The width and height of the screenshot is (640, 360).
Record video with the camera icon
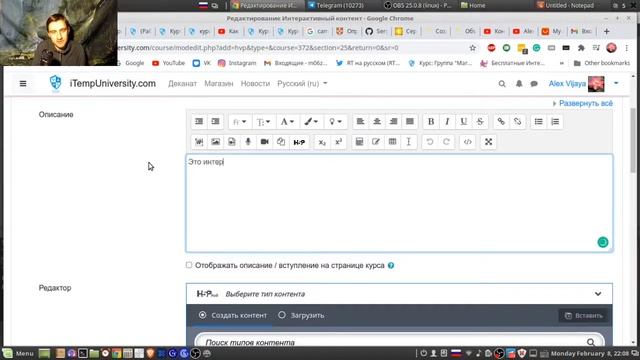pyautogui.click(x=264, y=142)
